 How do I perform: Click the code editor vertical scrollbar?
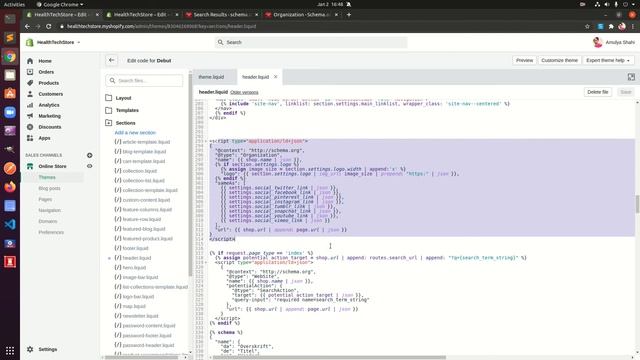[637, 204]
